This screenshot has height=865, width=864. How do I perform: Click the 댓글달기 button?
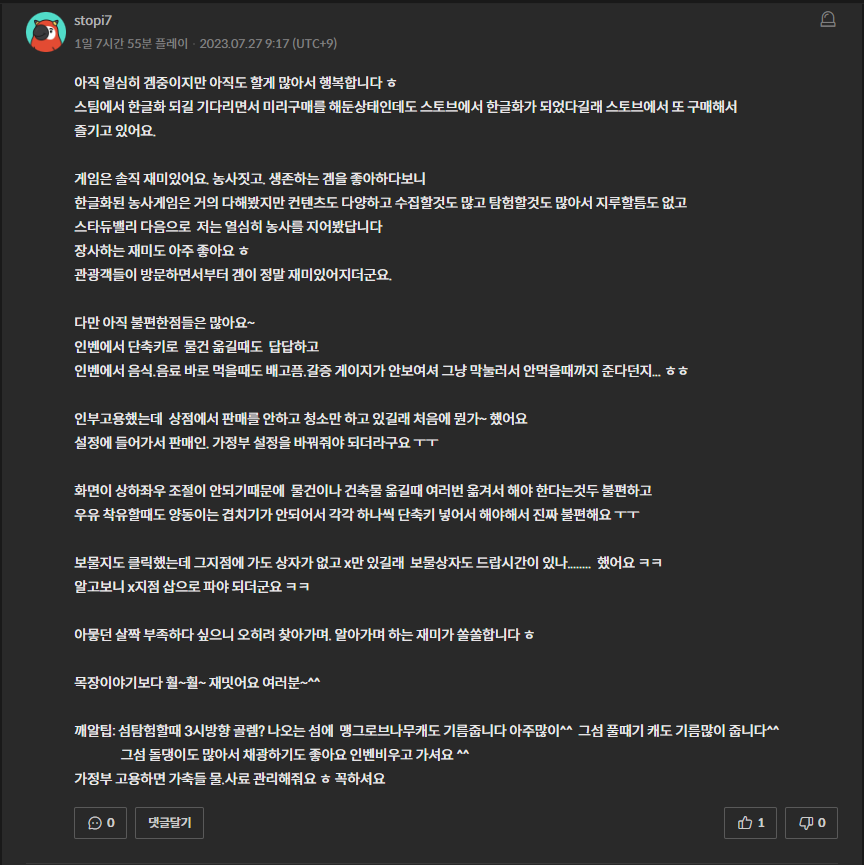click(x=169, y=823)
